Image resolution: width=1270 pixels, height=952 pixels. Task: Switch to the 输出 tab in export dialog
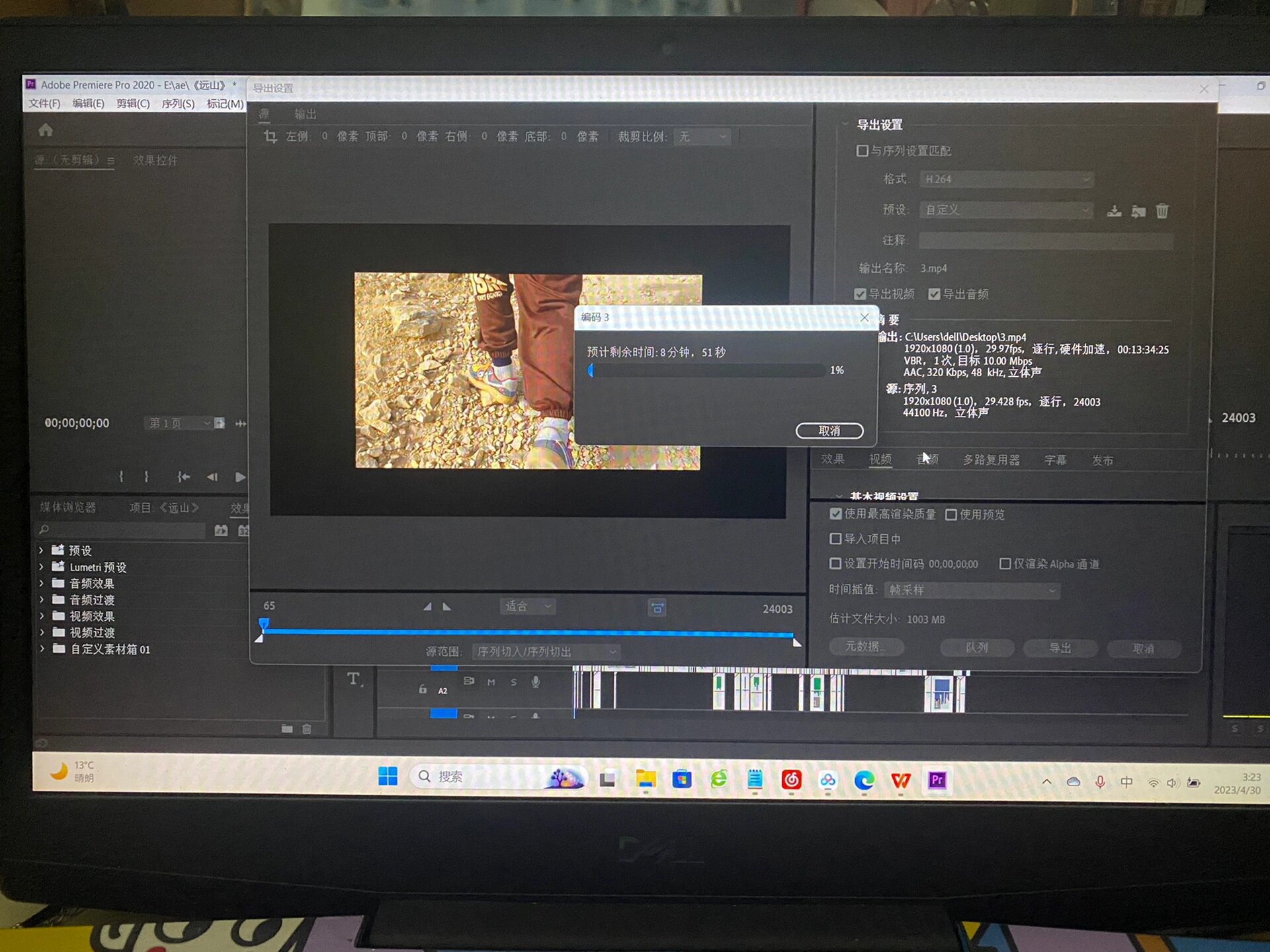click(305, 114)
